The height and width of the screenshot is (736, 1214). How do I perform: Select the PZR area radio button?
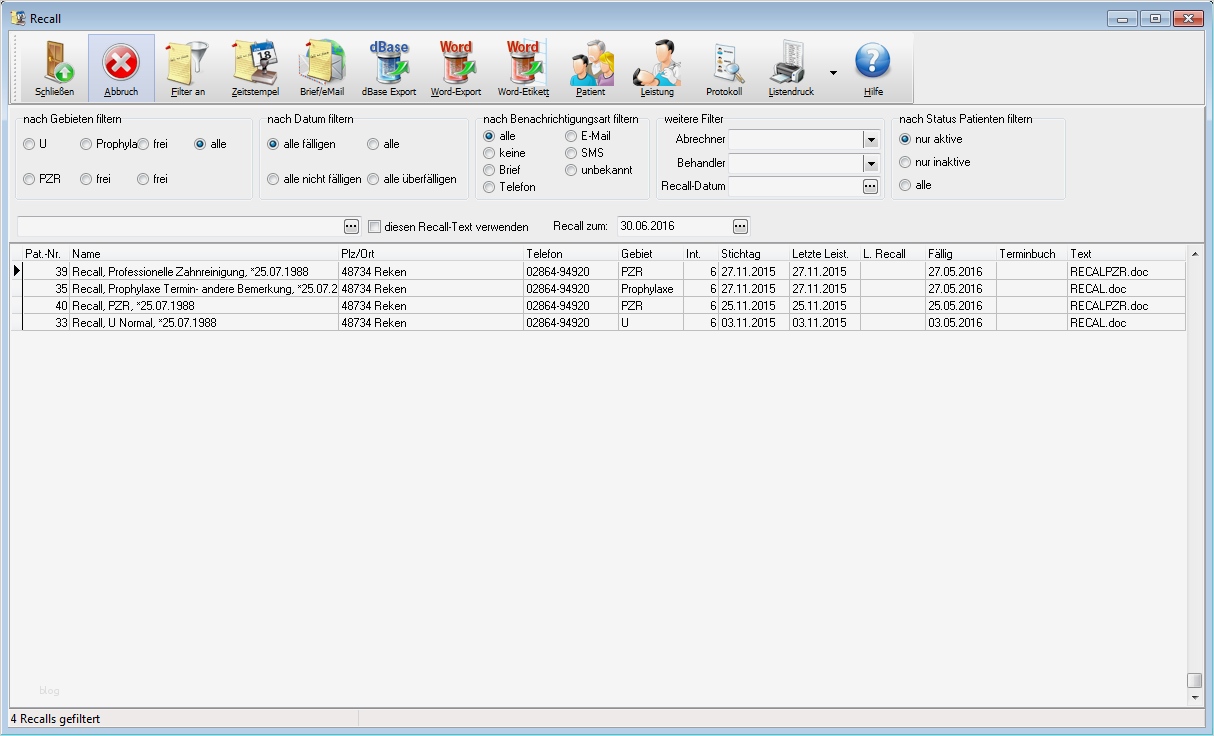tap(29, 179)
